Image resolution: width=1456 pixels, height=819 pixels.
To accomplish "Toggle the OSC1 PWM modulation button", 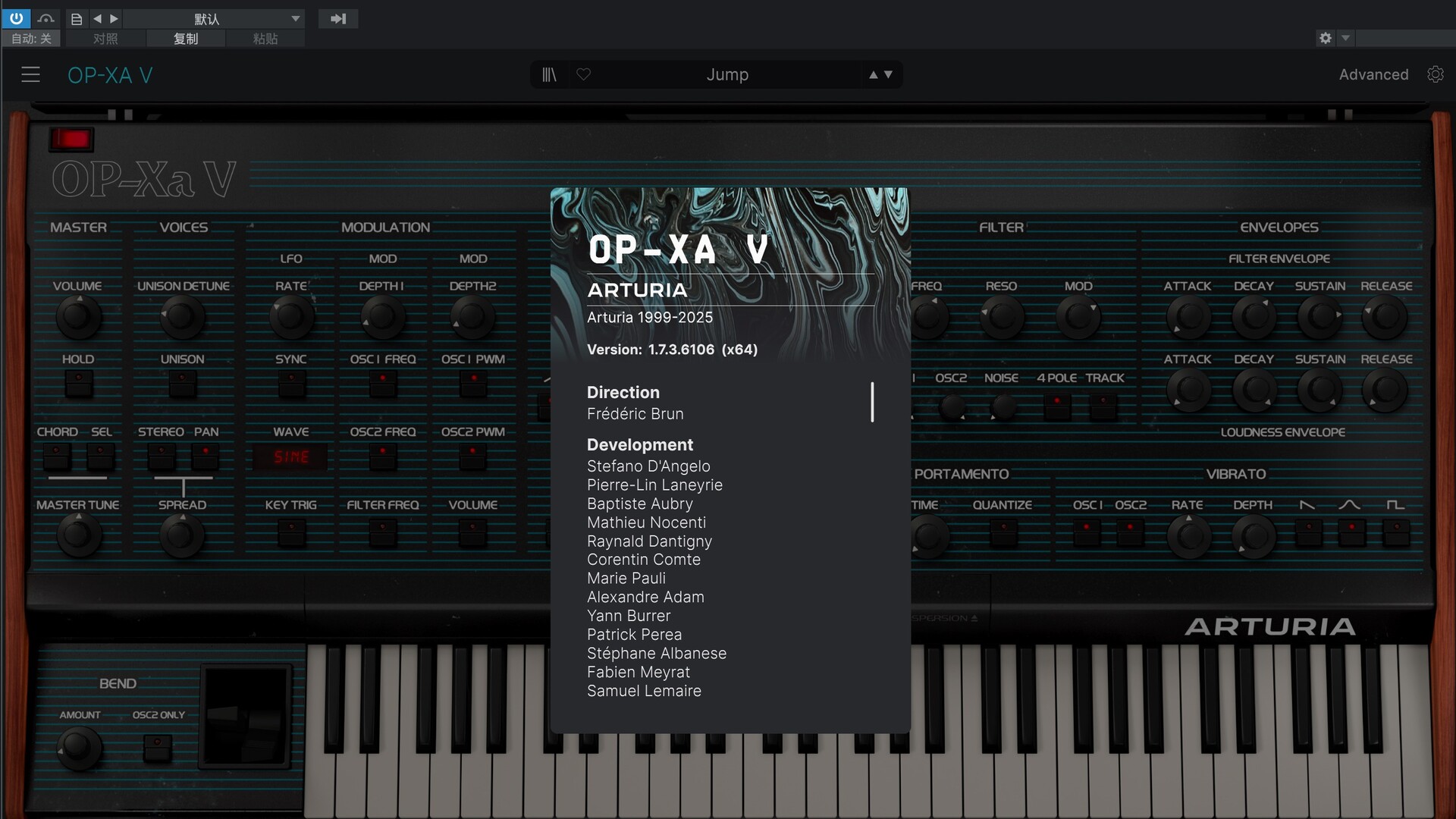I will pos(473,384).
